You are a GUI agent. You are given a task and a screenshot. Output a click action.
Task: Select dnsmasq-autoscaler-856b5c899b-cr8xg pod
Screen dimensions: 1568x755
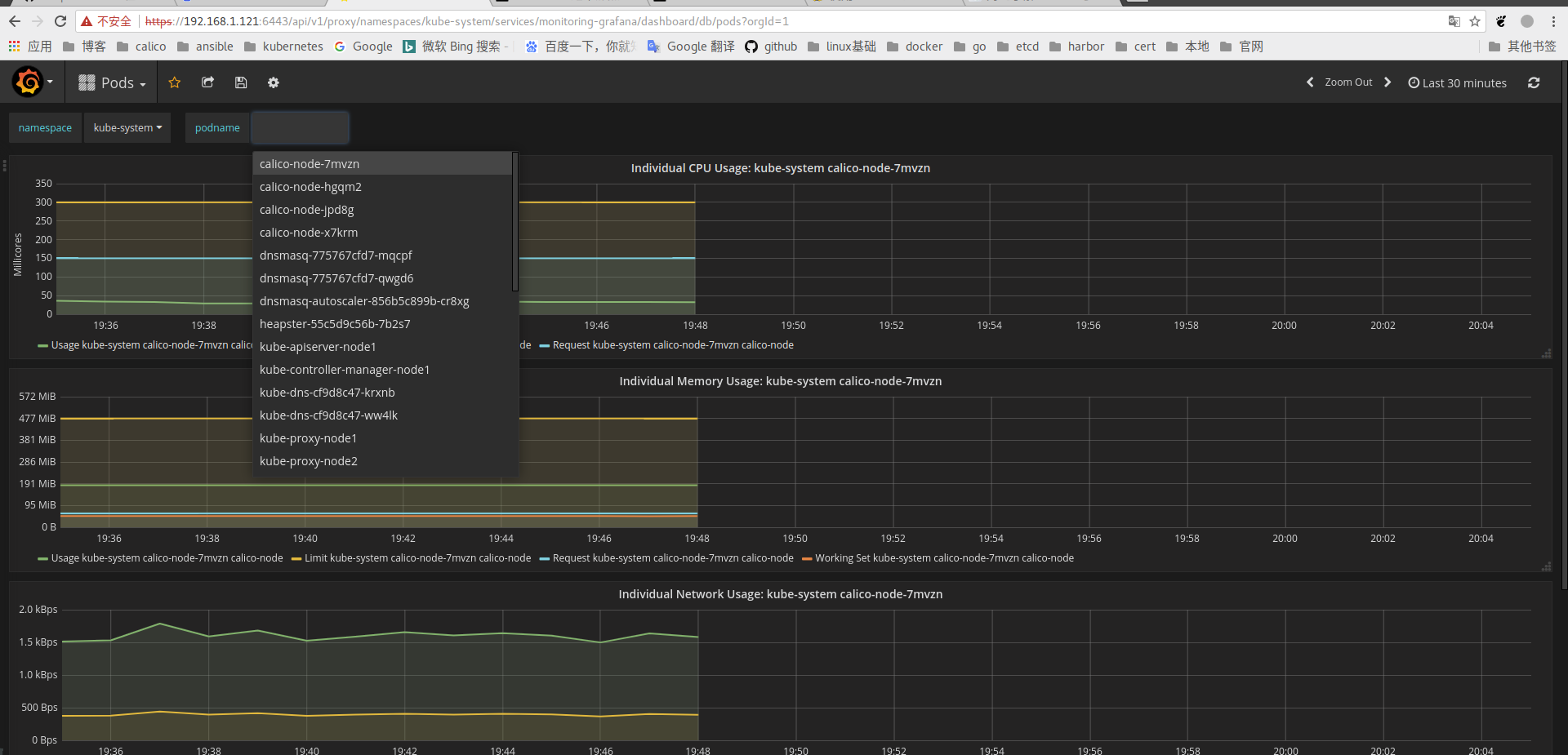(383, 300)
